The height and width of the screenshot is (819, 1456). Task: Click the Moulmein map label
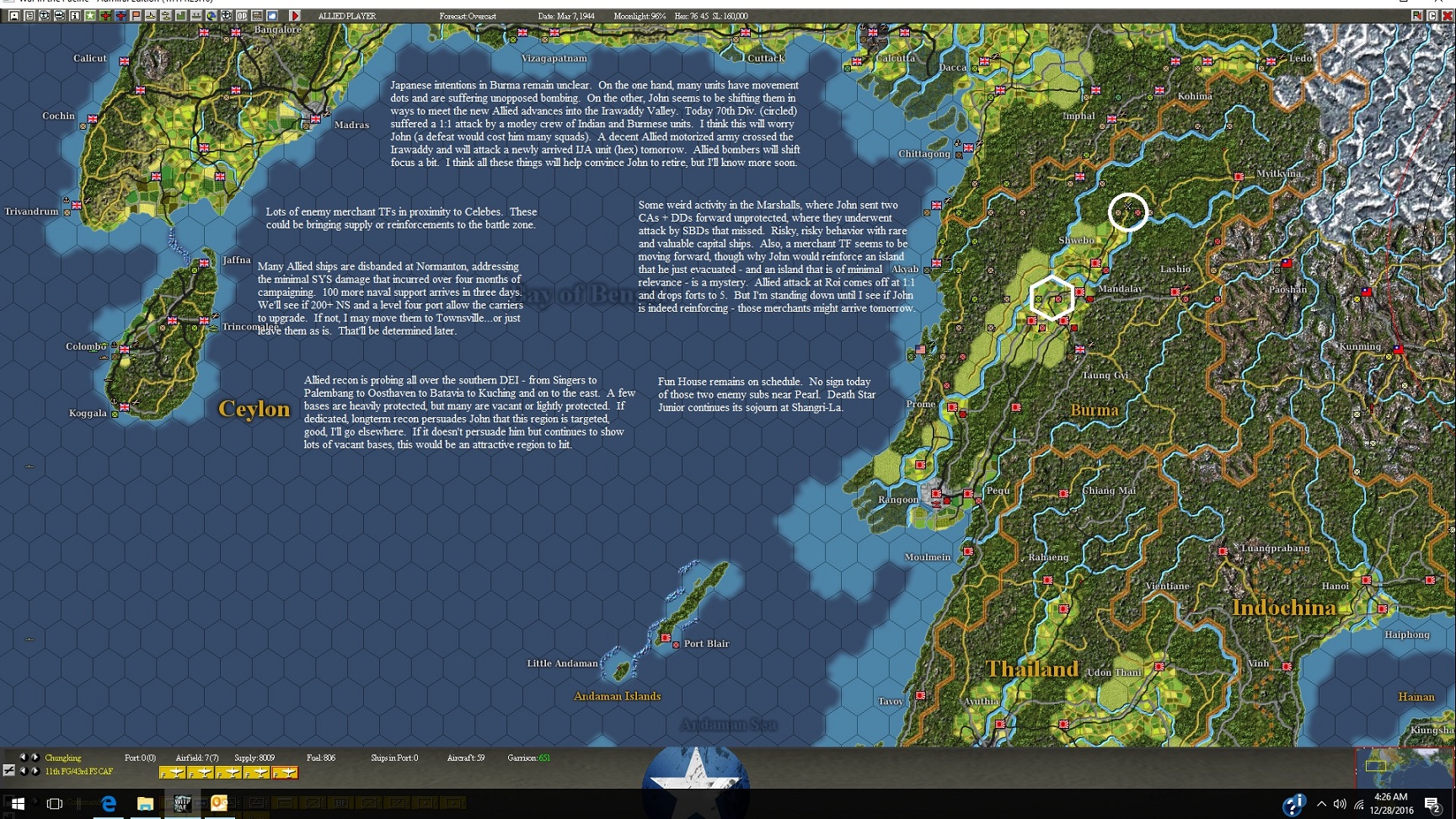pos(928,557)
